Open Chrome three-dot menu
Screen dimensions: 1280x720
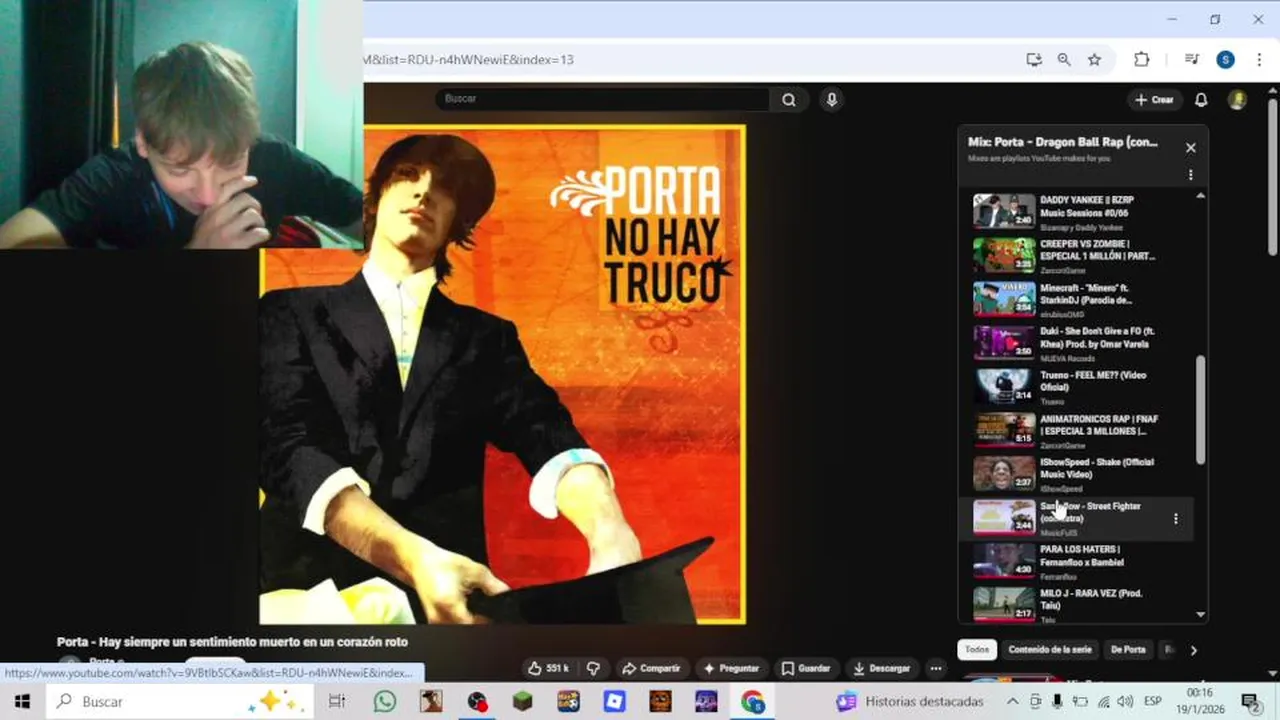point(1259,60)
